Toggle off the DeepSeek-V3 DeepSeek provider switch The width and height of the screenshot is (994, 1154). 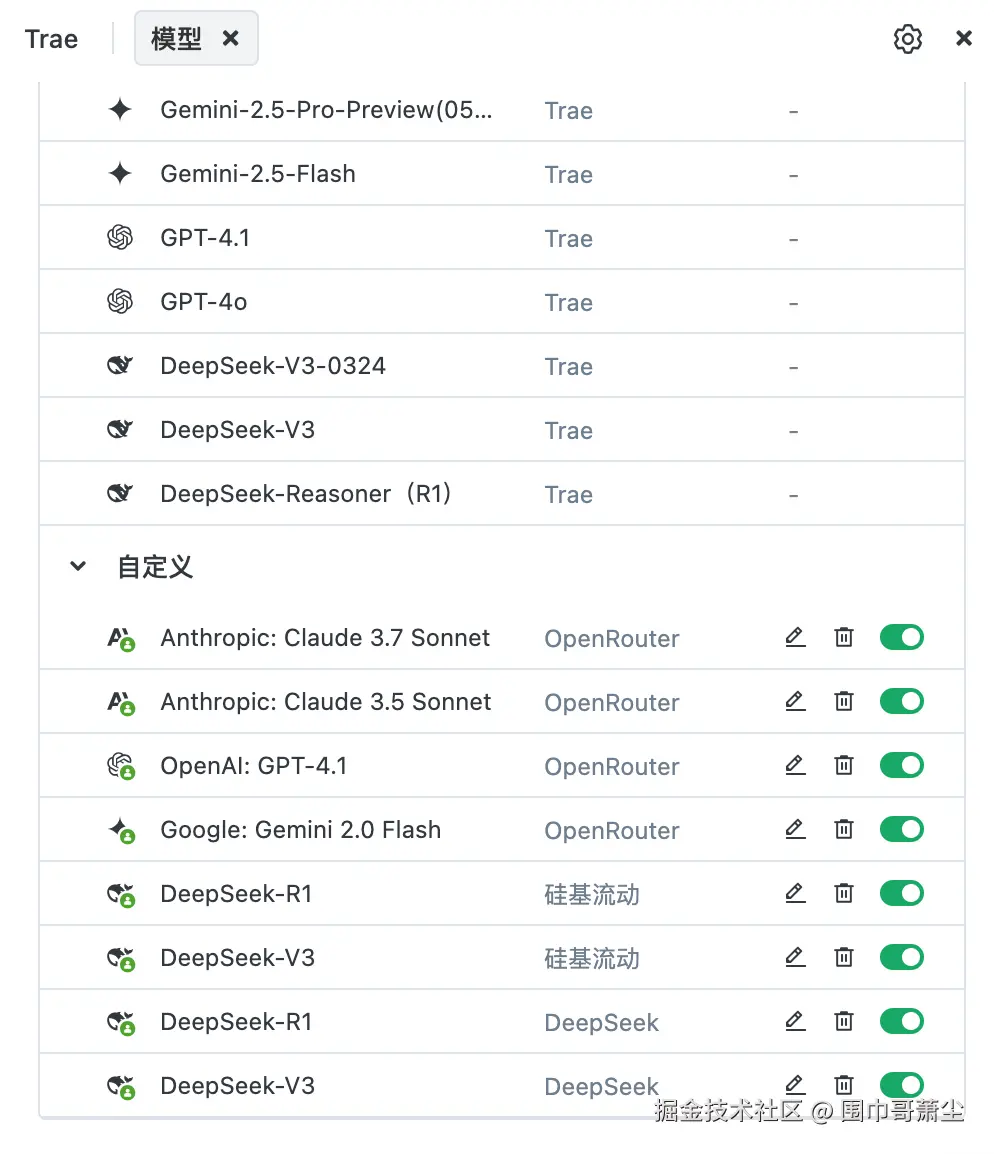901,1085
